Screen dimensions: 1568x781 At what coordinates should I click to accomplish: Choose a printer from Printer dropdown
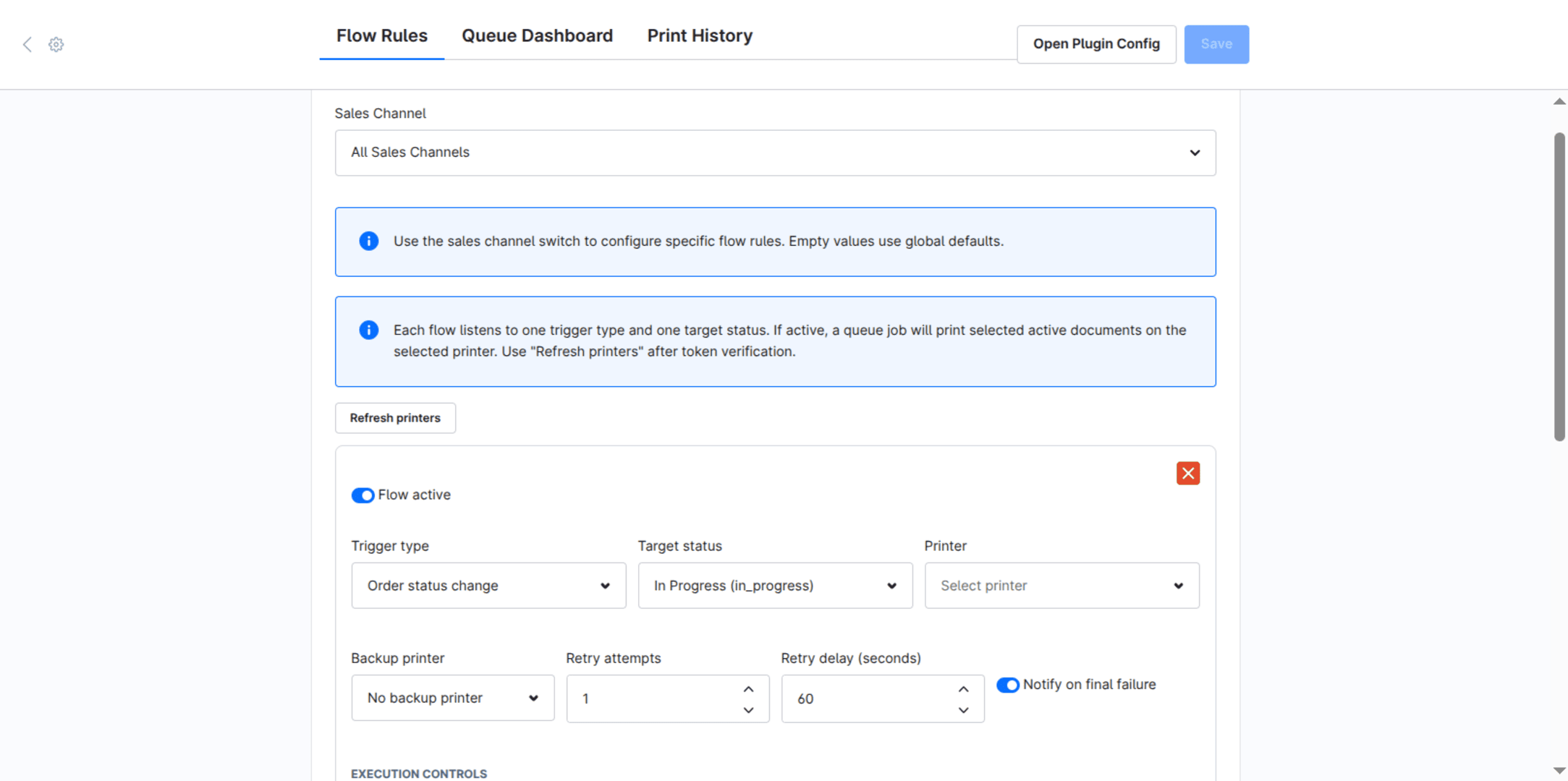click(1061, 586)
